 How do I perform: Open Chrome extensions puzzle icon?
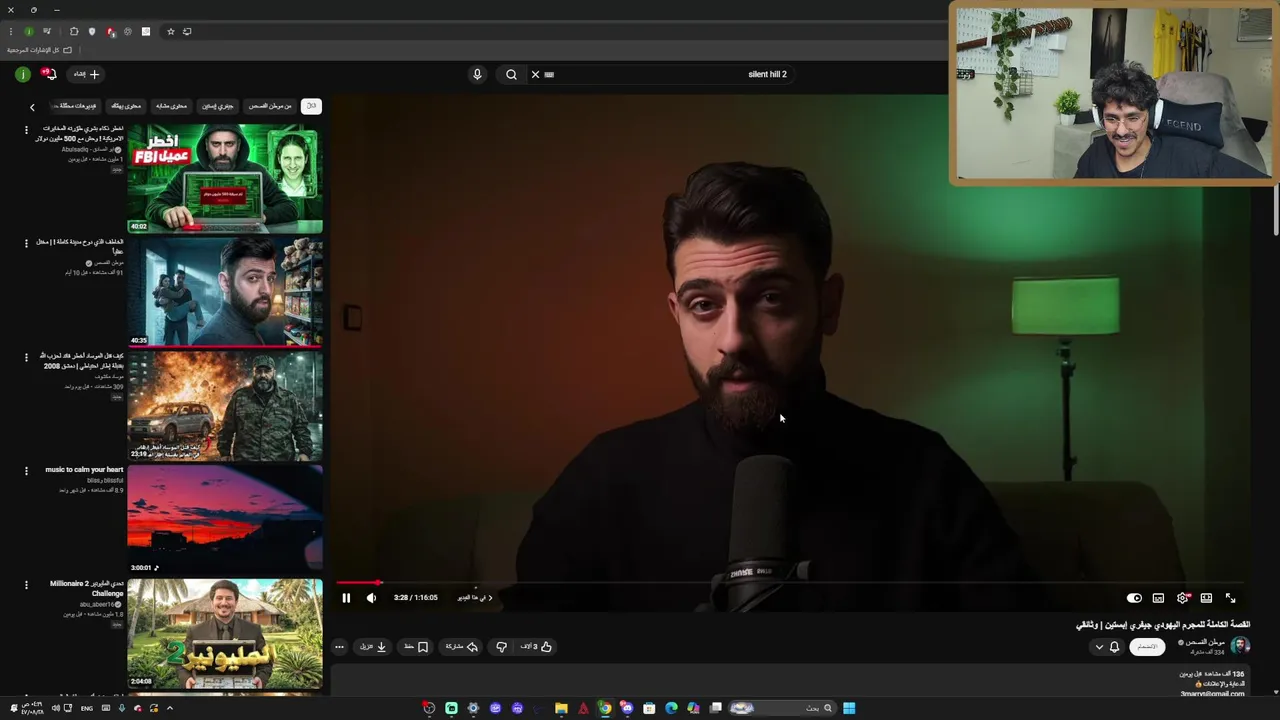point(73,32)
